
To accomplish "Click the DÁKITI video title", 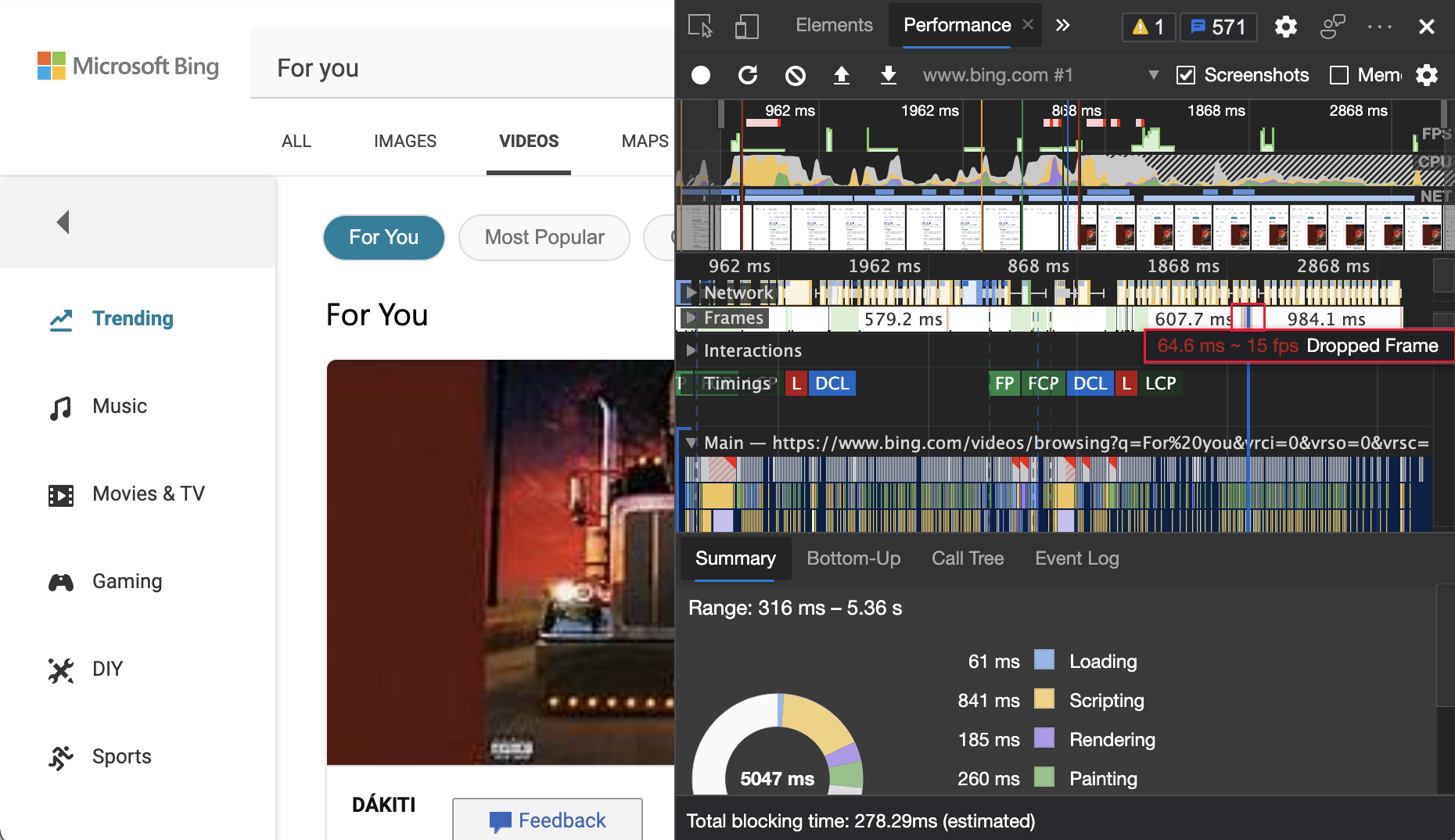I will tap(383, 805).
